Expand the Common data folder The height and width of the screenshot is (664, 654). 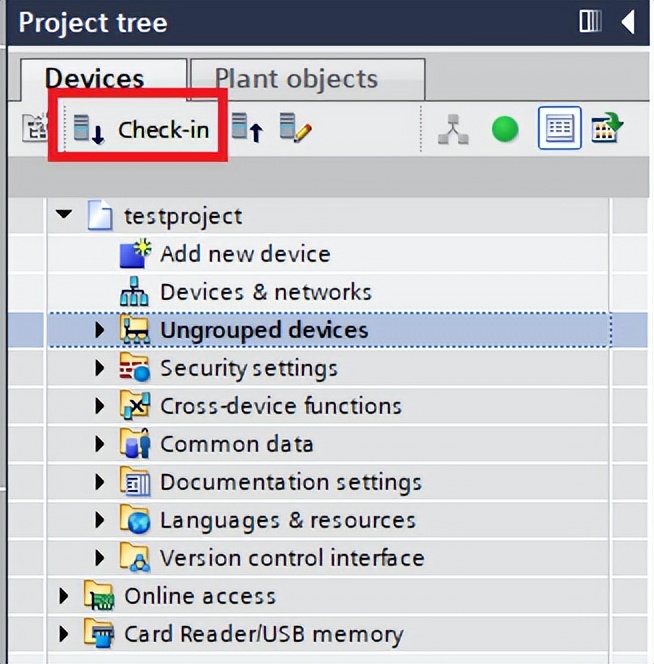pyautogui.click(x=100, y=444)
